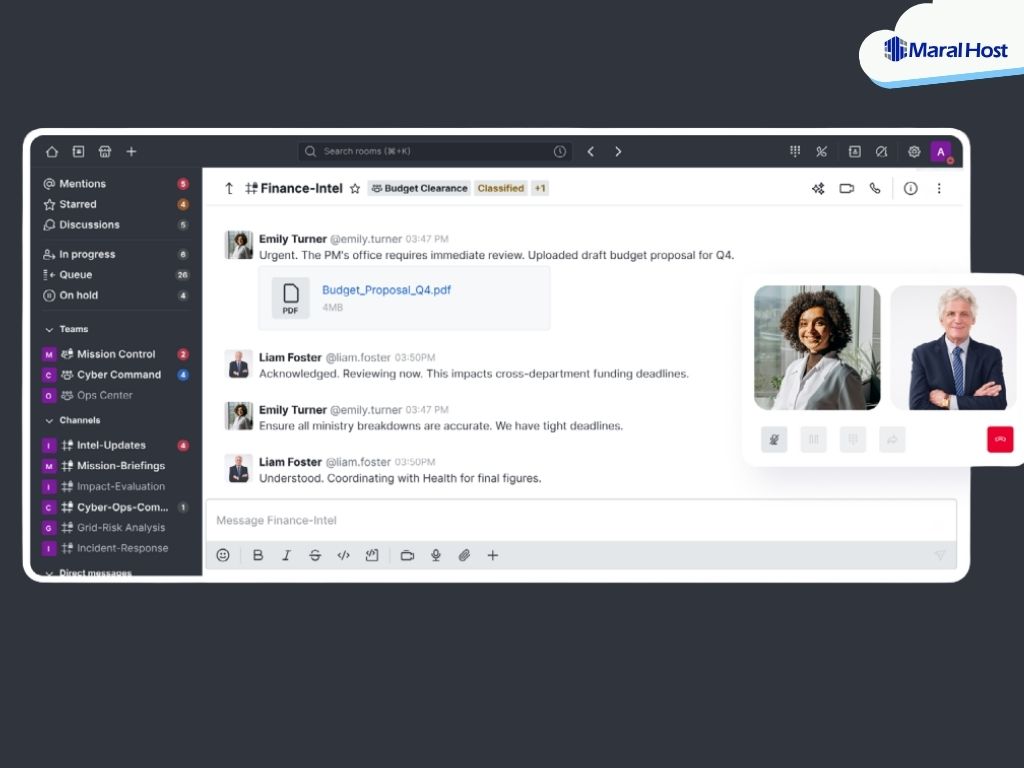Mute microphone in the call panel
This screenshot has width=1024, height=768.
click(x=775, y=440)
